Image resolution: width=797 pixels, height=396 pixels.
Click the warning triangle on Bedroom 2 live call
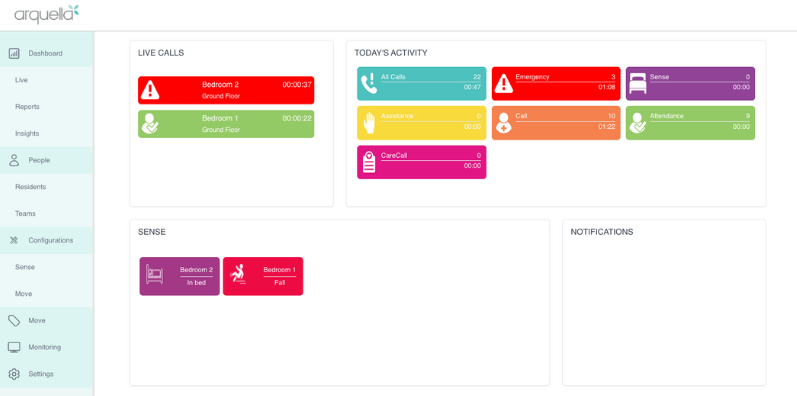(x=150, y=90)
